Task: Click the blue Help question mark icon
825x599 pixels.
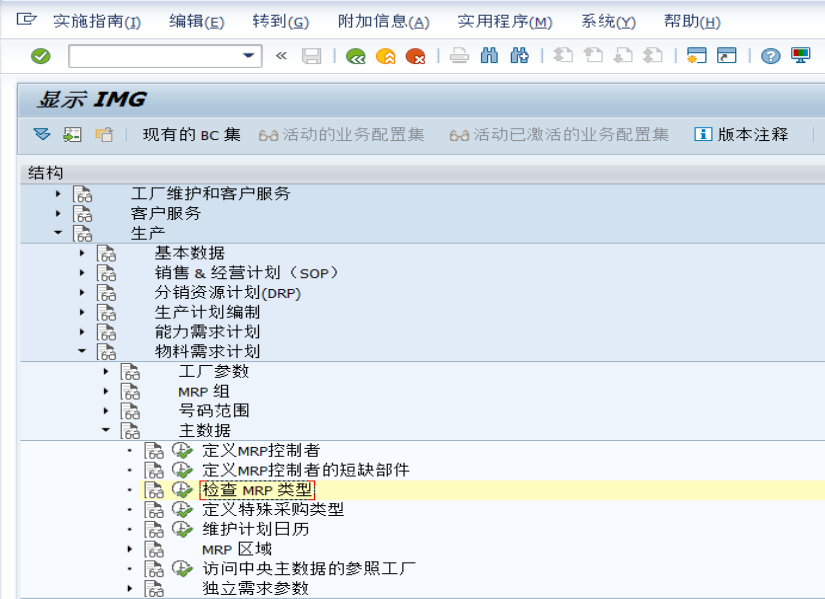Action: tap(770, 56)
